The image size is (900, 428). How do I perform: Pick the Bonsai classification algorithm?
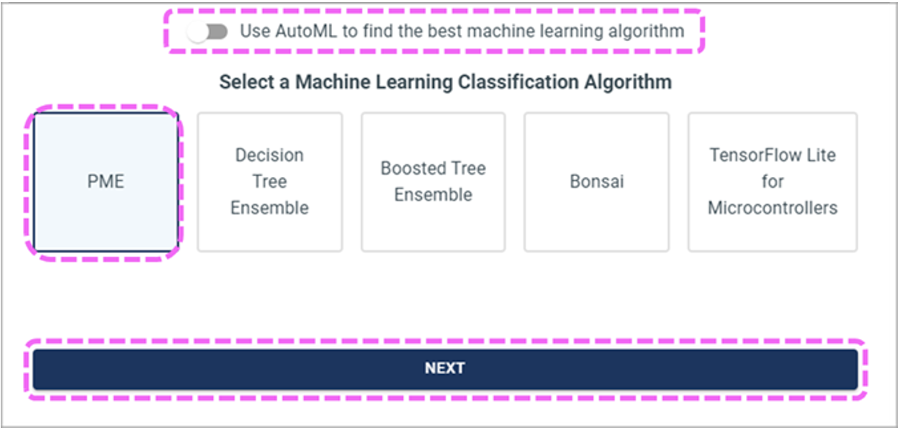pyautogui.click(x=596, y=182)
